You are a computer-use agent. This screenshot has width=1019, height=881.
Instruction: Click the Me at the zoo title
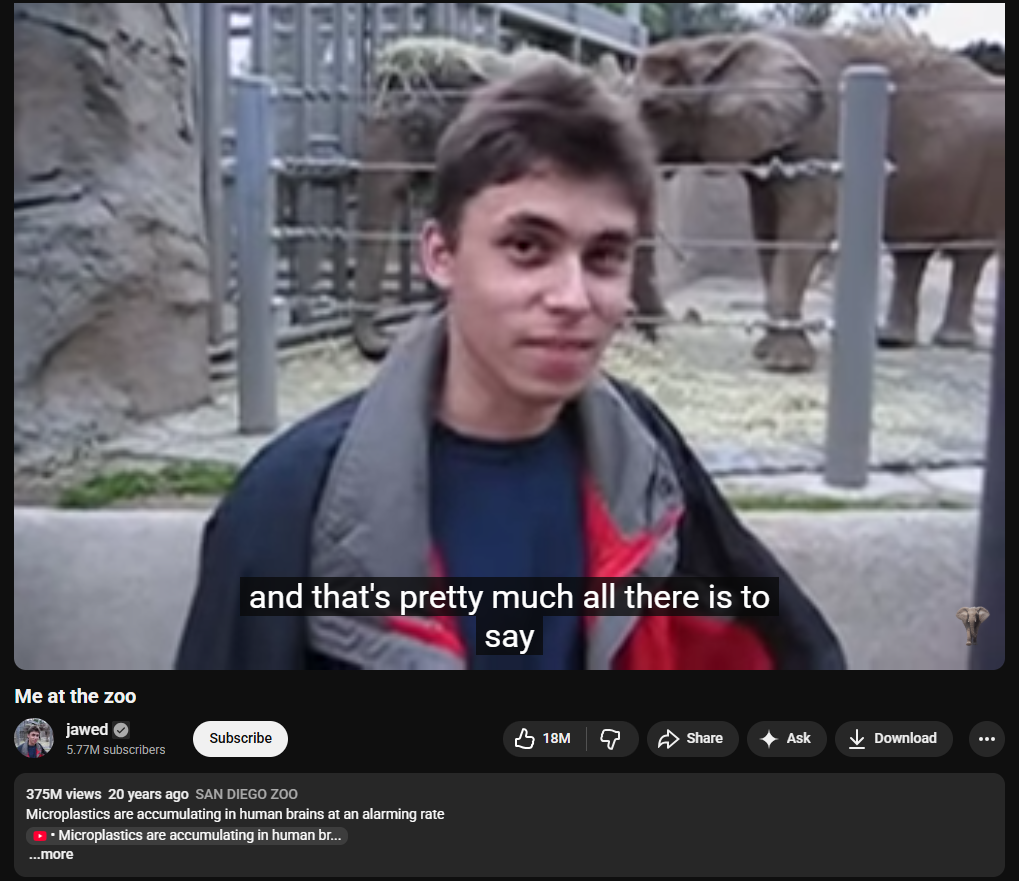coord(75,696)
